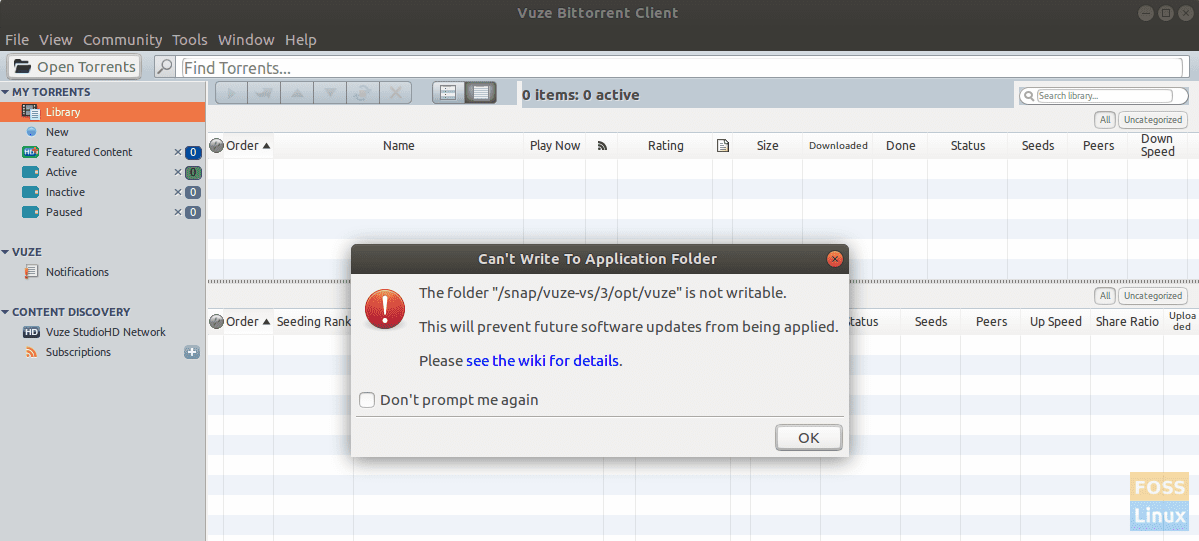This screenshot has width=1199, height=541.
Task: Click the Open Torrents folder button
Action: 75,67
